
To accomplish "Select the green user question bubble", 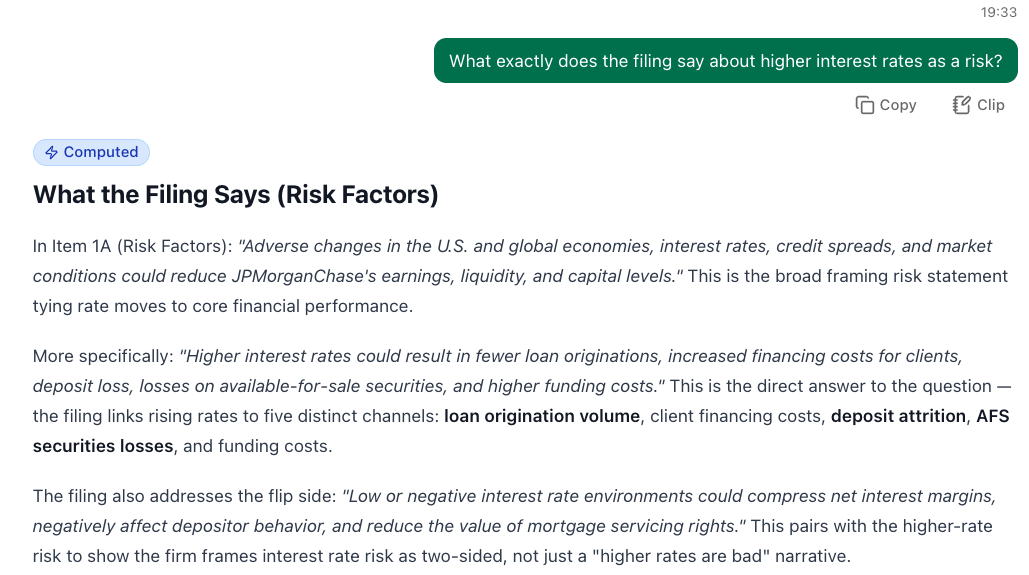I will point(725,60).
